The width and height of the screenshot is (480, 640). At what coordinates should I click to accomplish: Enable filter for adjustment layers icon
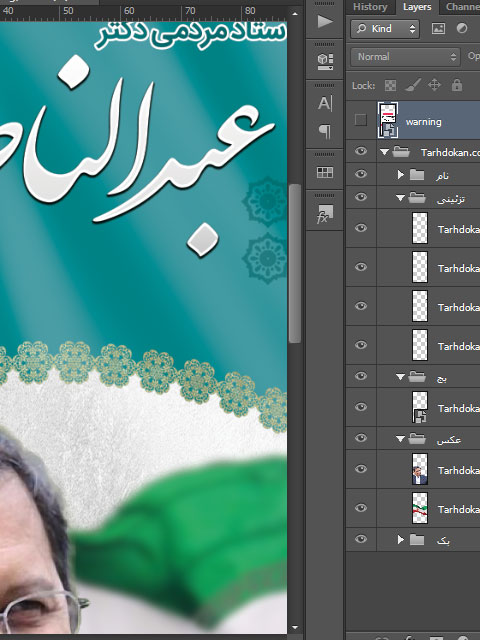[462, 28]
